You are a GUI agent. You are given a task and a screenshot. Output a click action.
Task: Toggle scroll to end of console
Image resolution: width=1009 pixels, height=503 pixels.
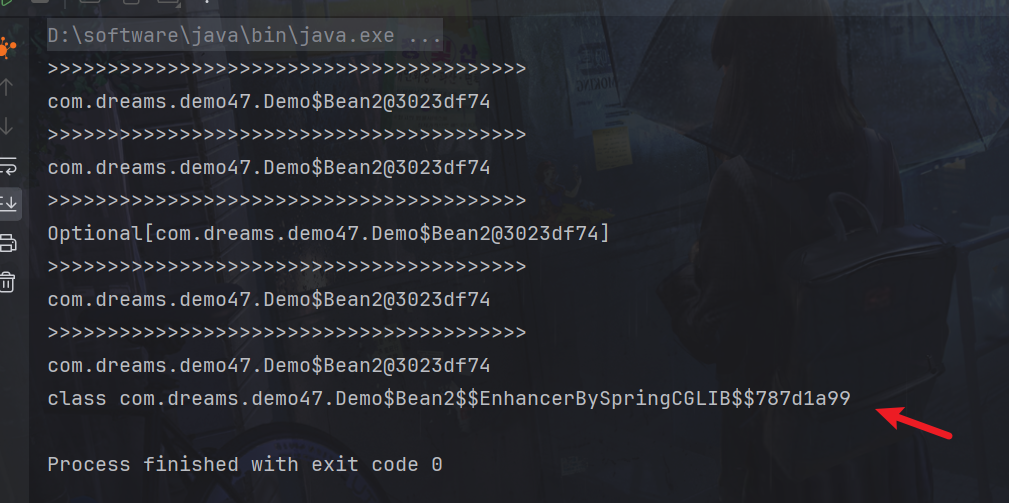click(x=8, y=204)
